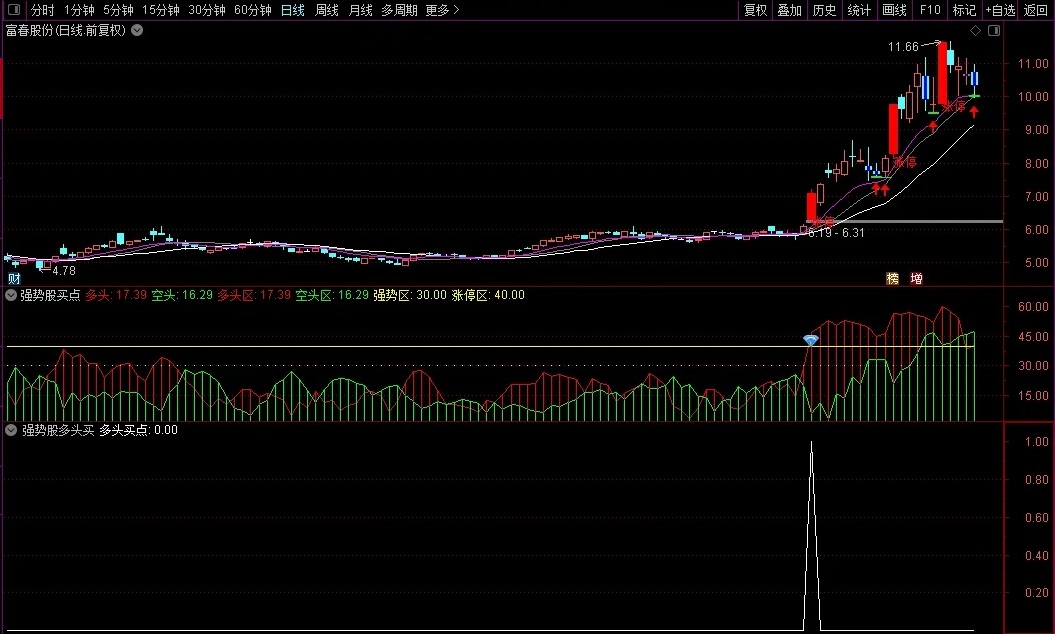
Task: Click the blue diamond signal marker in the 强势股买点 panel
Action: coord(811,341)
